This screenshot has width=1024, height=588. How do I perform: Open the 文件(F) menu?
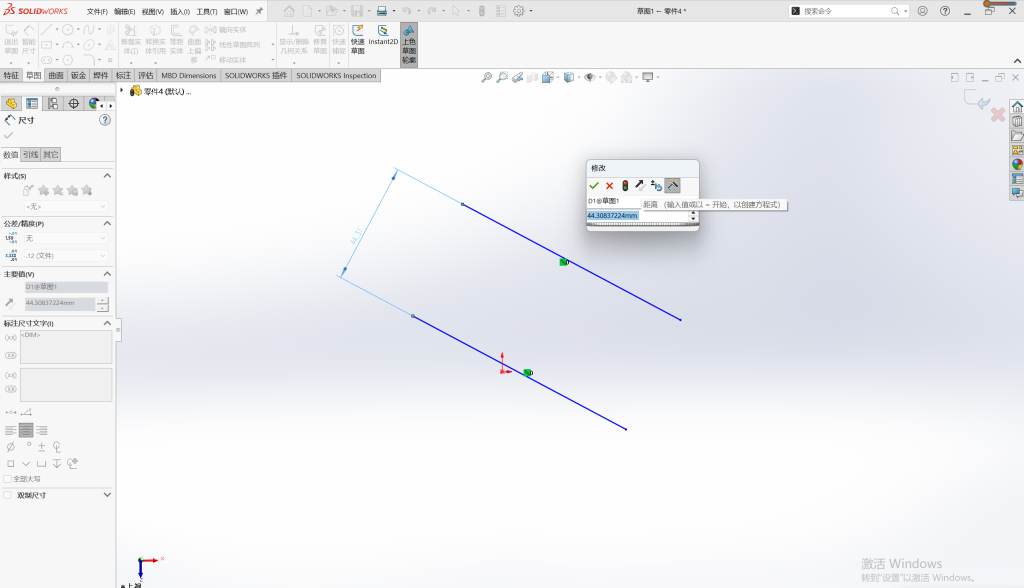click(97, 12)
